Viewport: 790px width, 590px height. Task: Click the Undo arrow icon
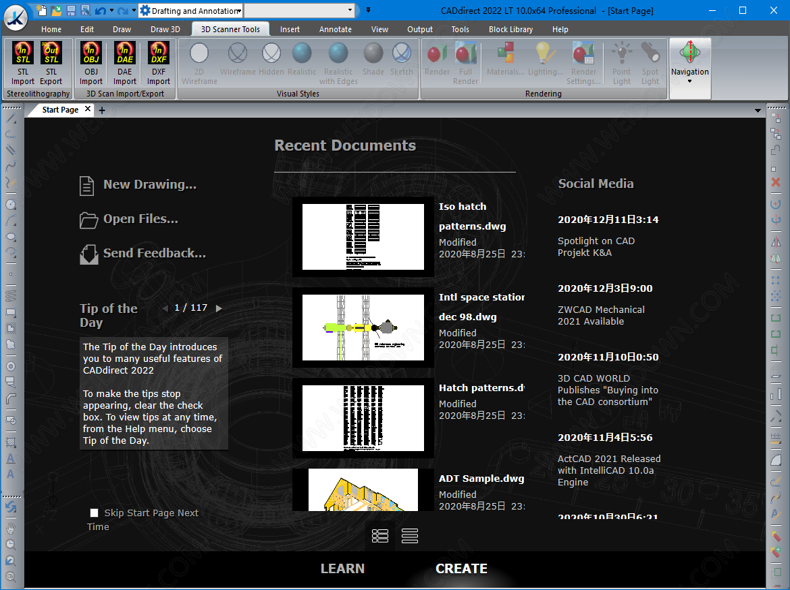coord(100,11)
